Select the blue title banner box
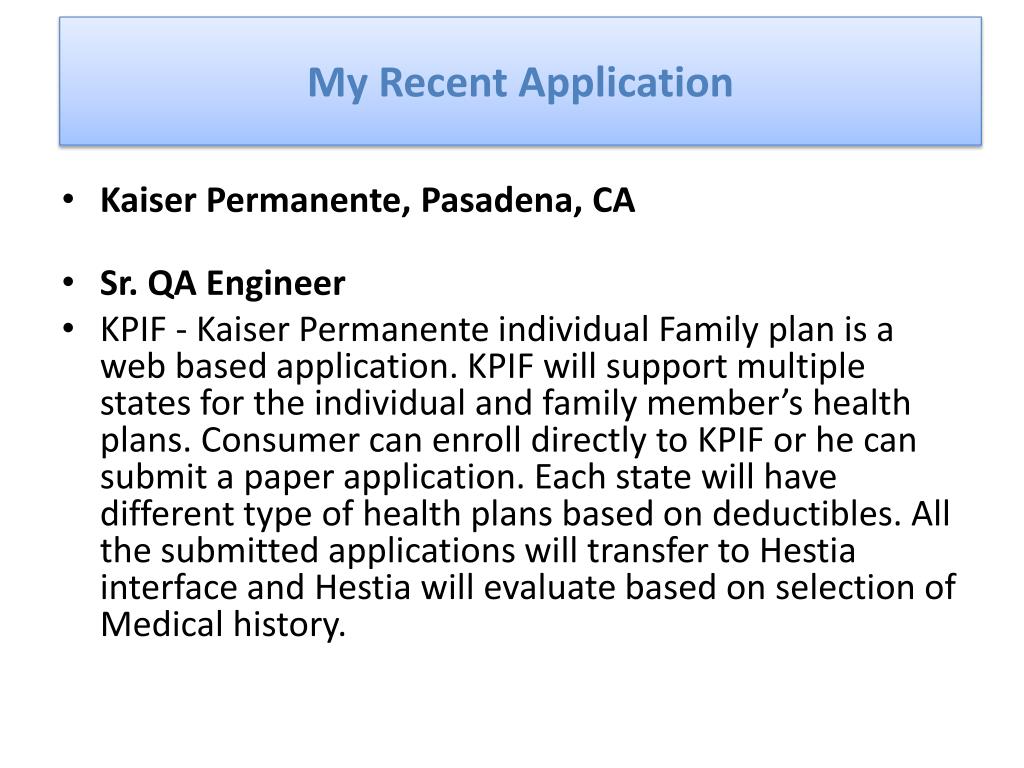Viewport: 1024px width, 768px height. pyautogui.click(x=520, y=81)
